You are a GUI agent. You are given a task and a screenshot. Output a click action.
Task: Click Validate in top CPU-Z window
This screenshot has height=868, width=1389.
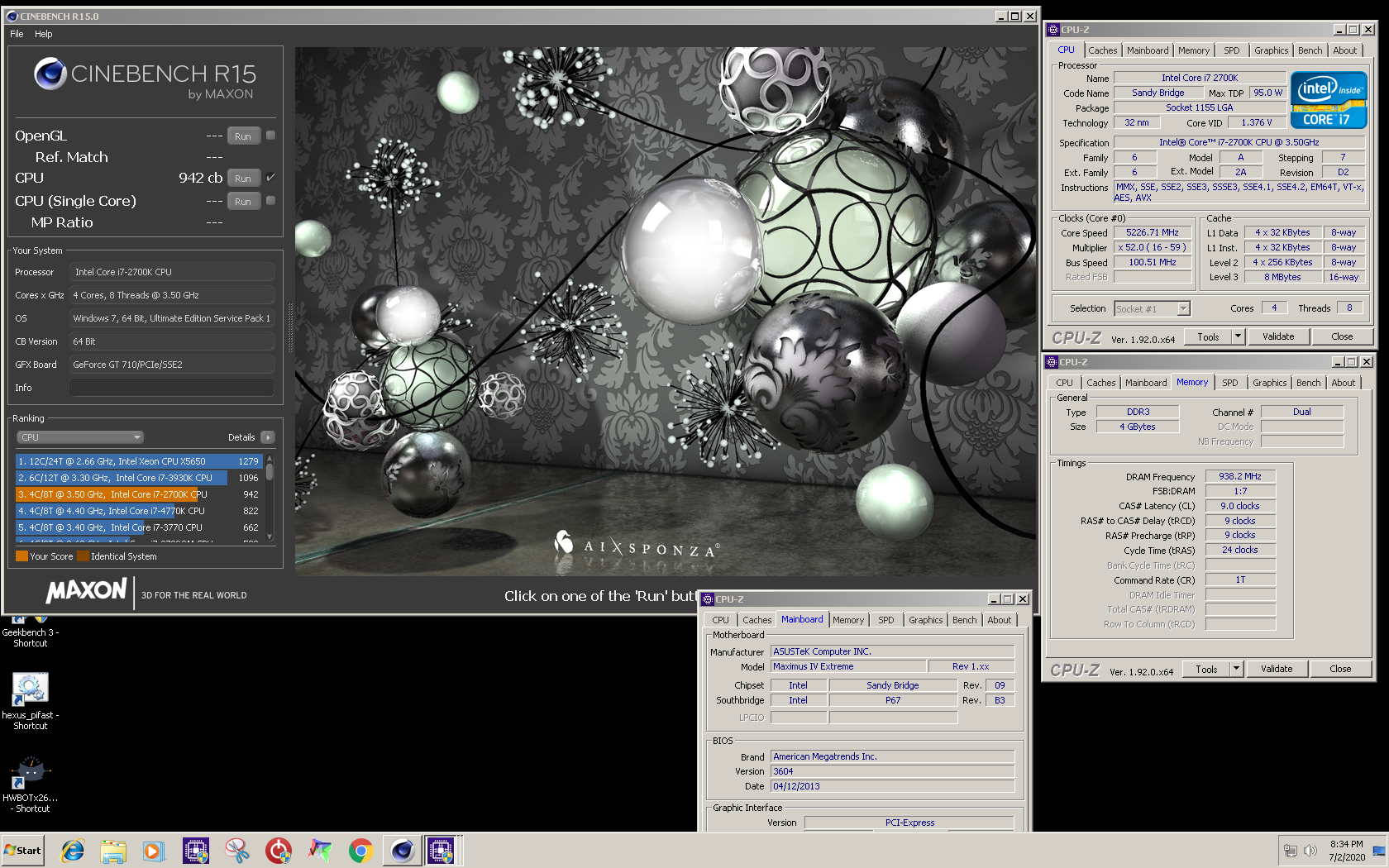point(1278,336)
